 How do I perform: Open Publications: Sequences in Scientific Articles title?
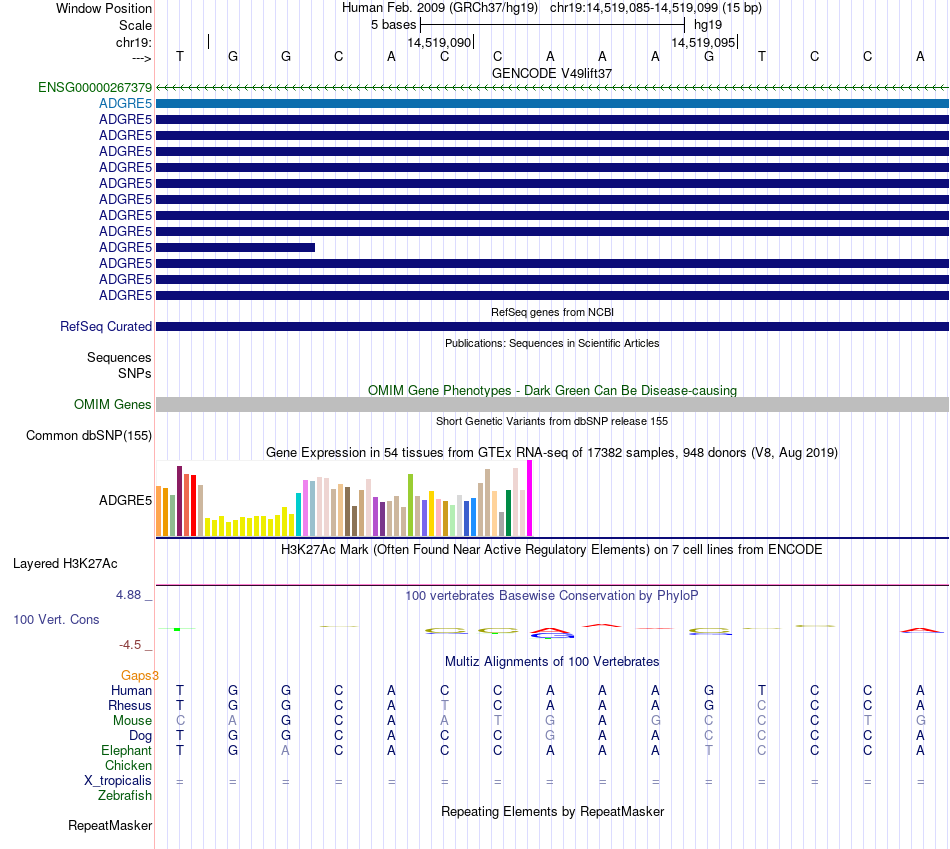click(552, 343)
